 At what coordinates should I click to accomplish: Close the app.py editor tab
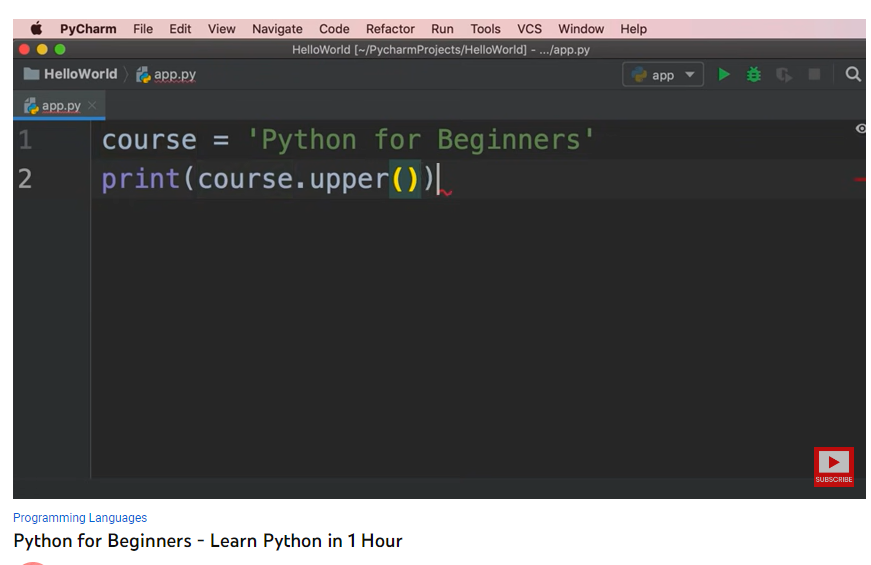[92, 105]
